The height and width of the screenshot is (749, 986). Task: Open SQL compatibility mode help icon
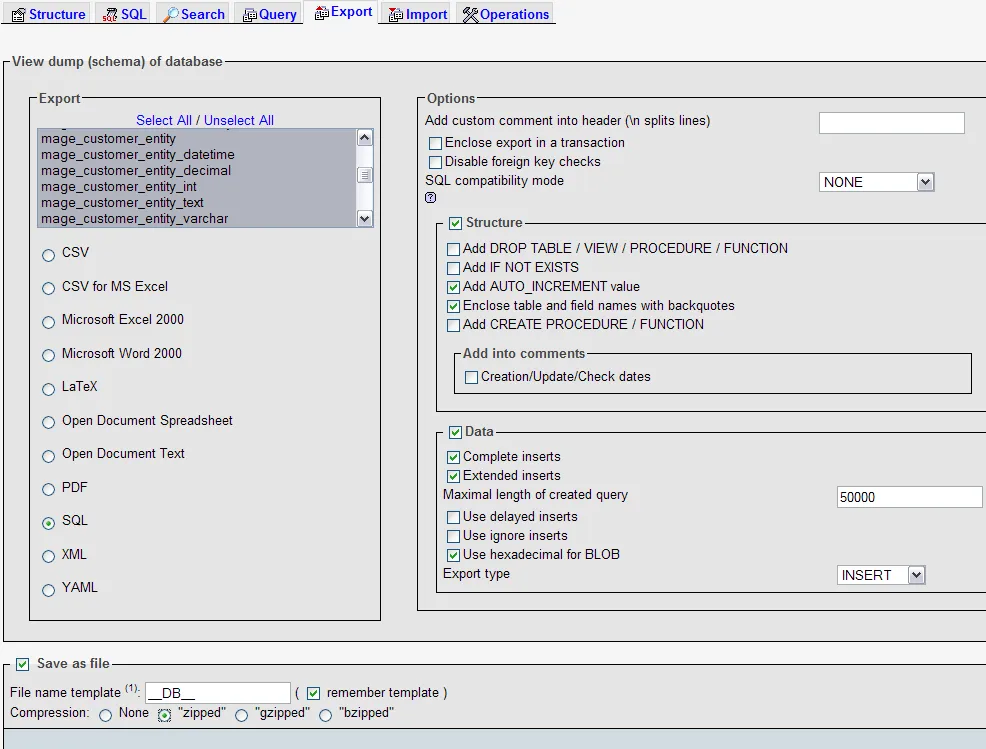pos(431,198)
